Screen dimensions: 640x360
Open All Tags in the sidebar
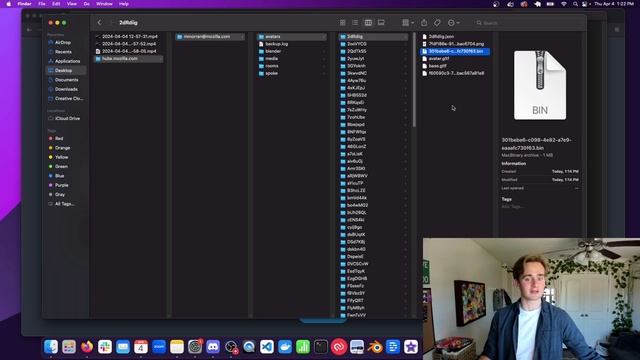pyautogui.click(x=64, y=204)
